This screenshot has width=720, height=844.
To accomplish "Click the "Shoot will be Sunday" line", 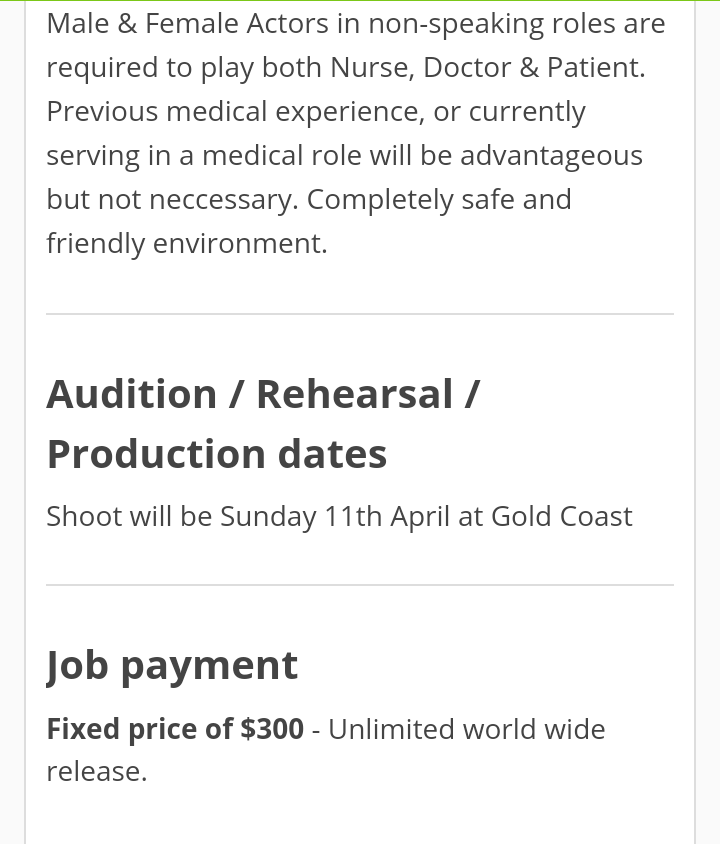I will (x=181, y=516).
